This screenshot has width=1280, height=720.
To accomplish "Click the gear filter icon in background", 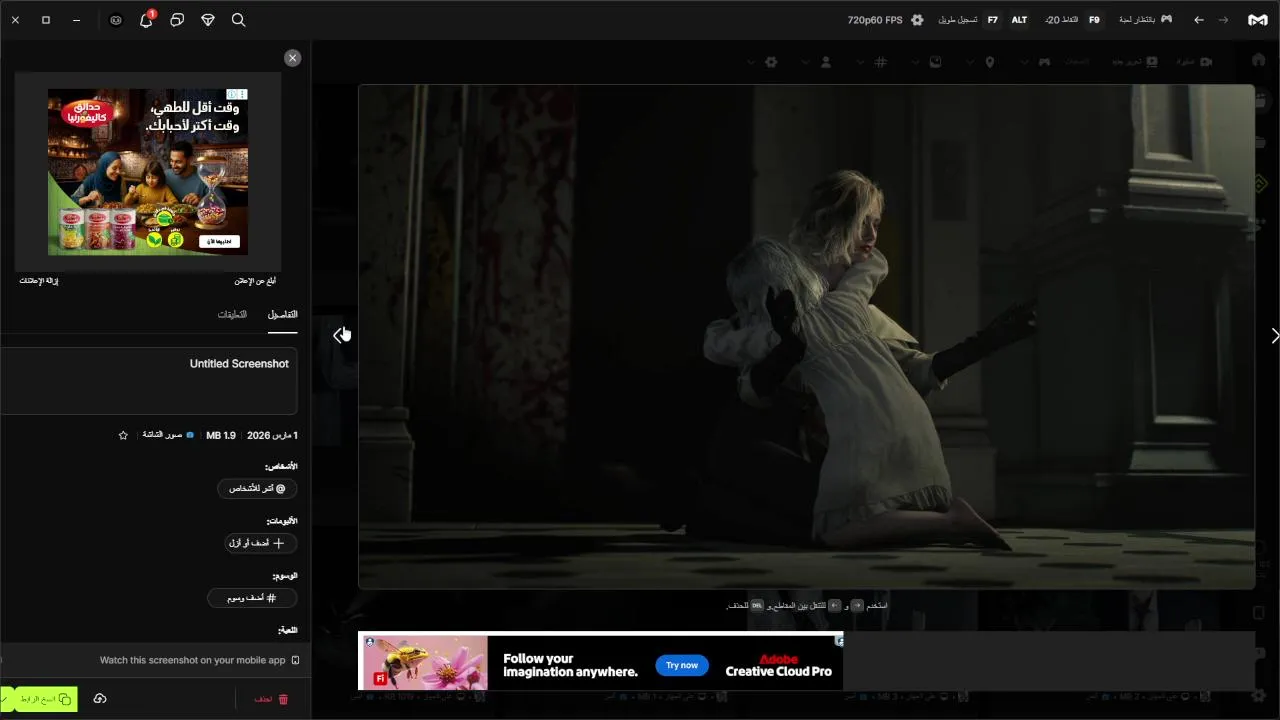I will [771, 62].
